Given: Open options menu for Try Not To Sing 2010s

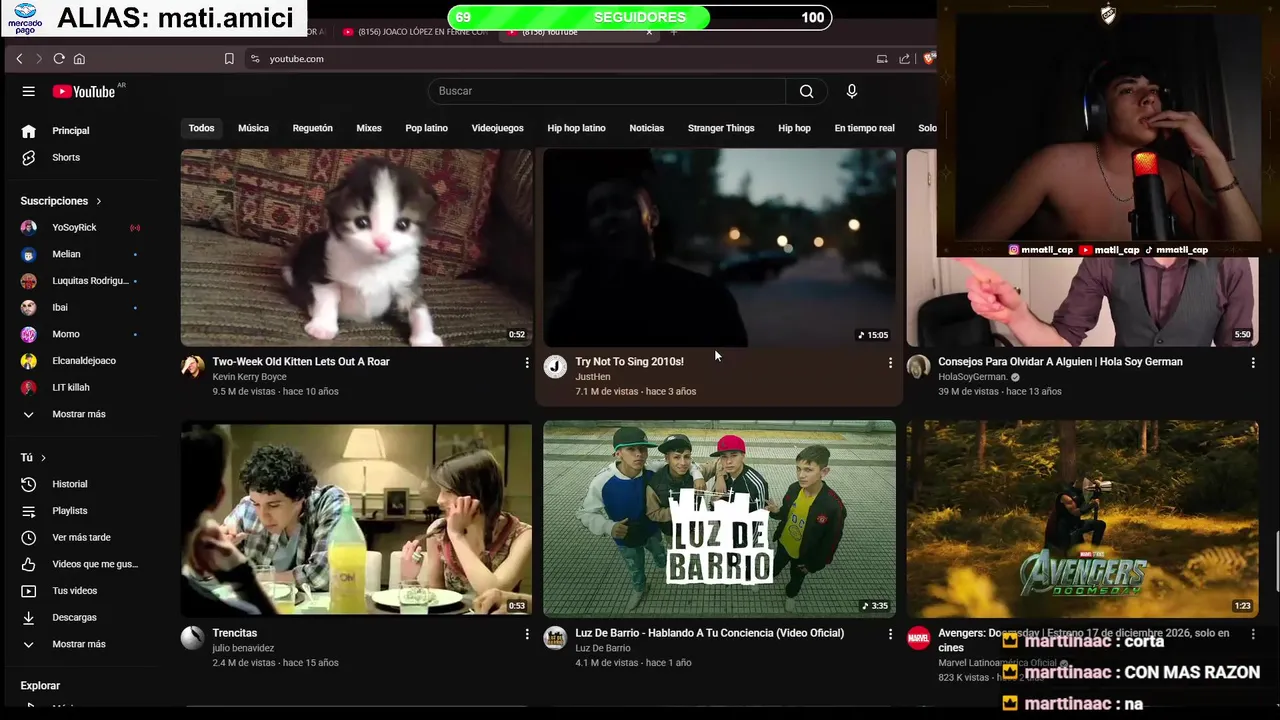Looking at the screenshot, I should (890, 363).
